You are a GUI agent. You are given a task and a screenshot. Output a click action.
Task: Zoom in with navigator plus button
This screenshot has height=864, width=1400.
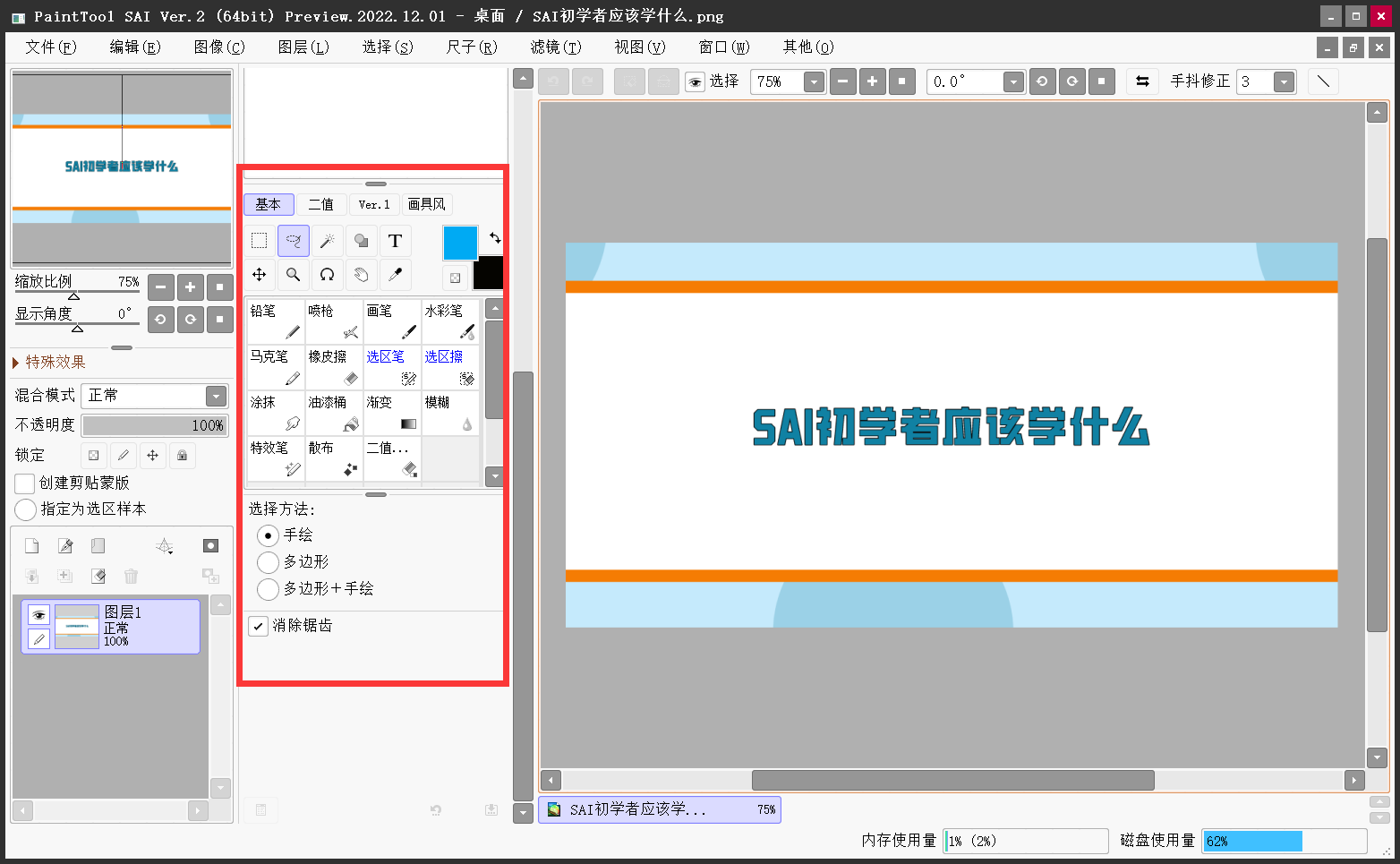(x=190, y=287)
